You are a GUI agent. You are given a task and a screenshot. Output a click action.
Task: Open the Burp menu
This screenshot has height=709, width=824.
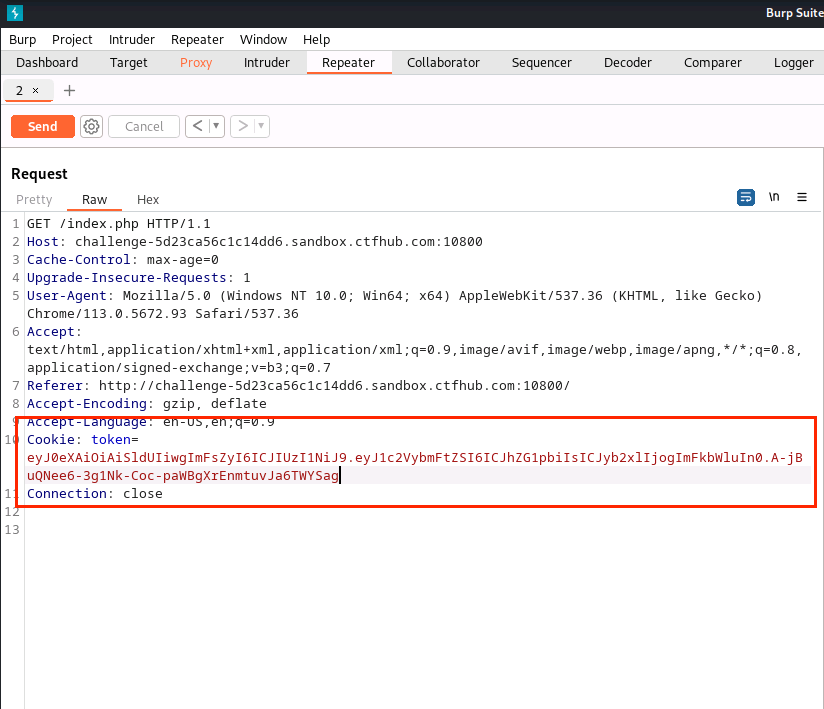[x=23, y=39]
